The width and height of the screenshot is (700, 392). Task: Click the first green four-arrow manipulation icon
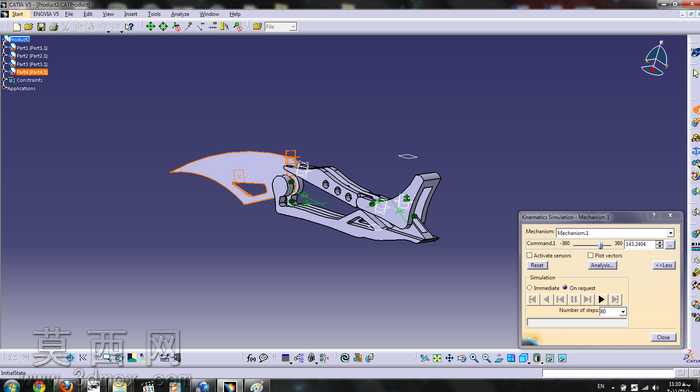150,27
